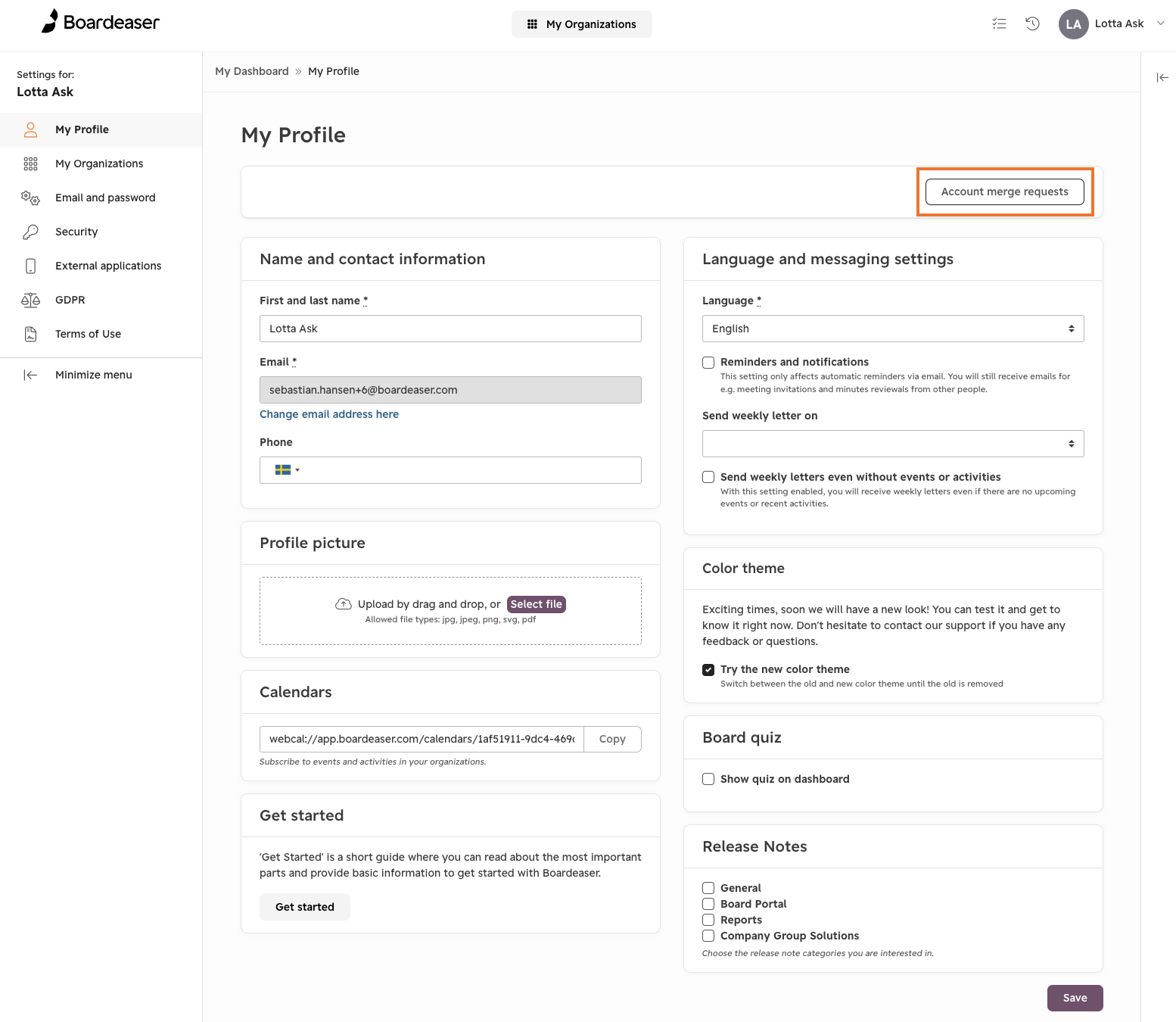Click the My Profile breadcrumb
Screen dimensions: 1176x1022
(x=334, y=71)
